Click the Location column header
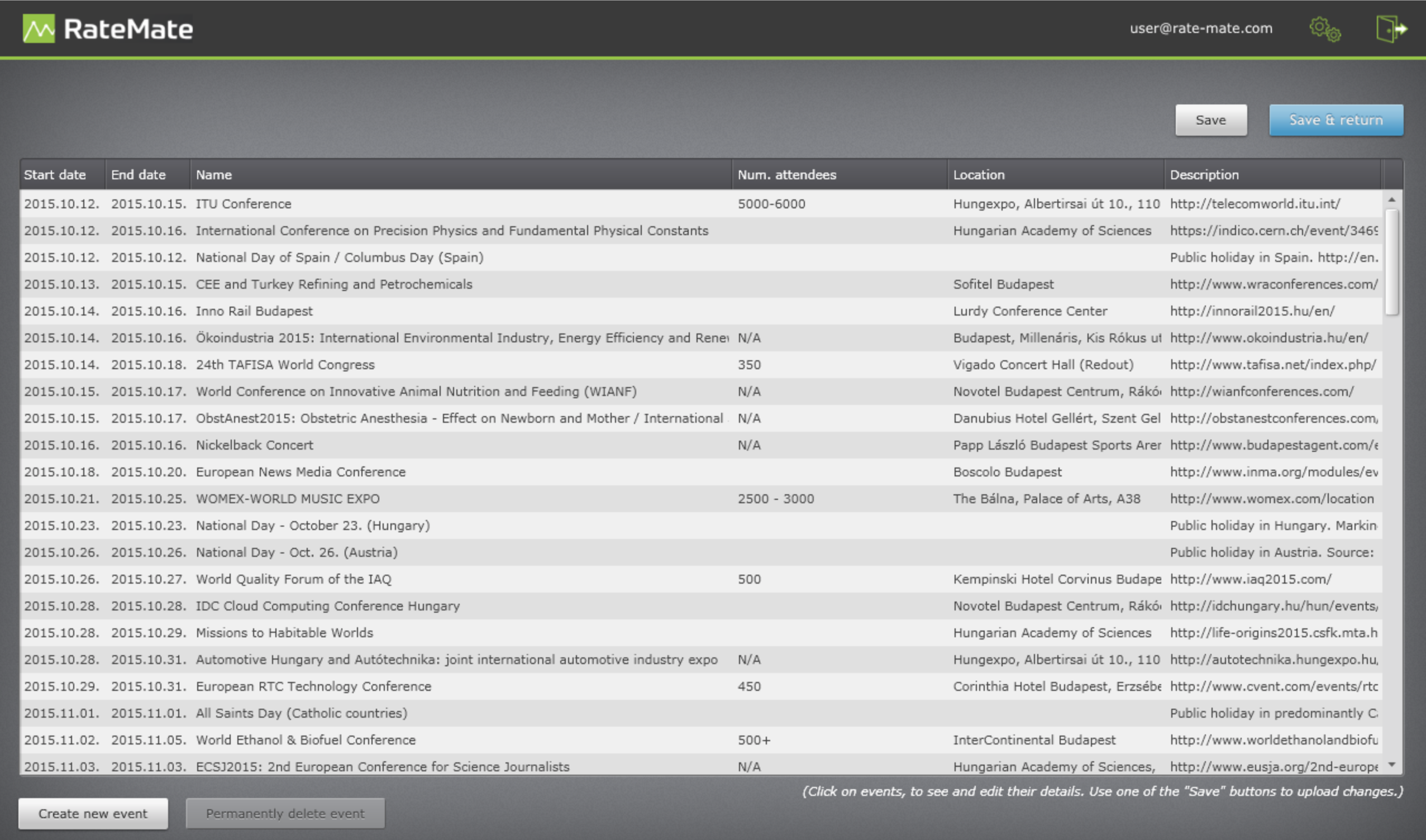 pos(979,174)
